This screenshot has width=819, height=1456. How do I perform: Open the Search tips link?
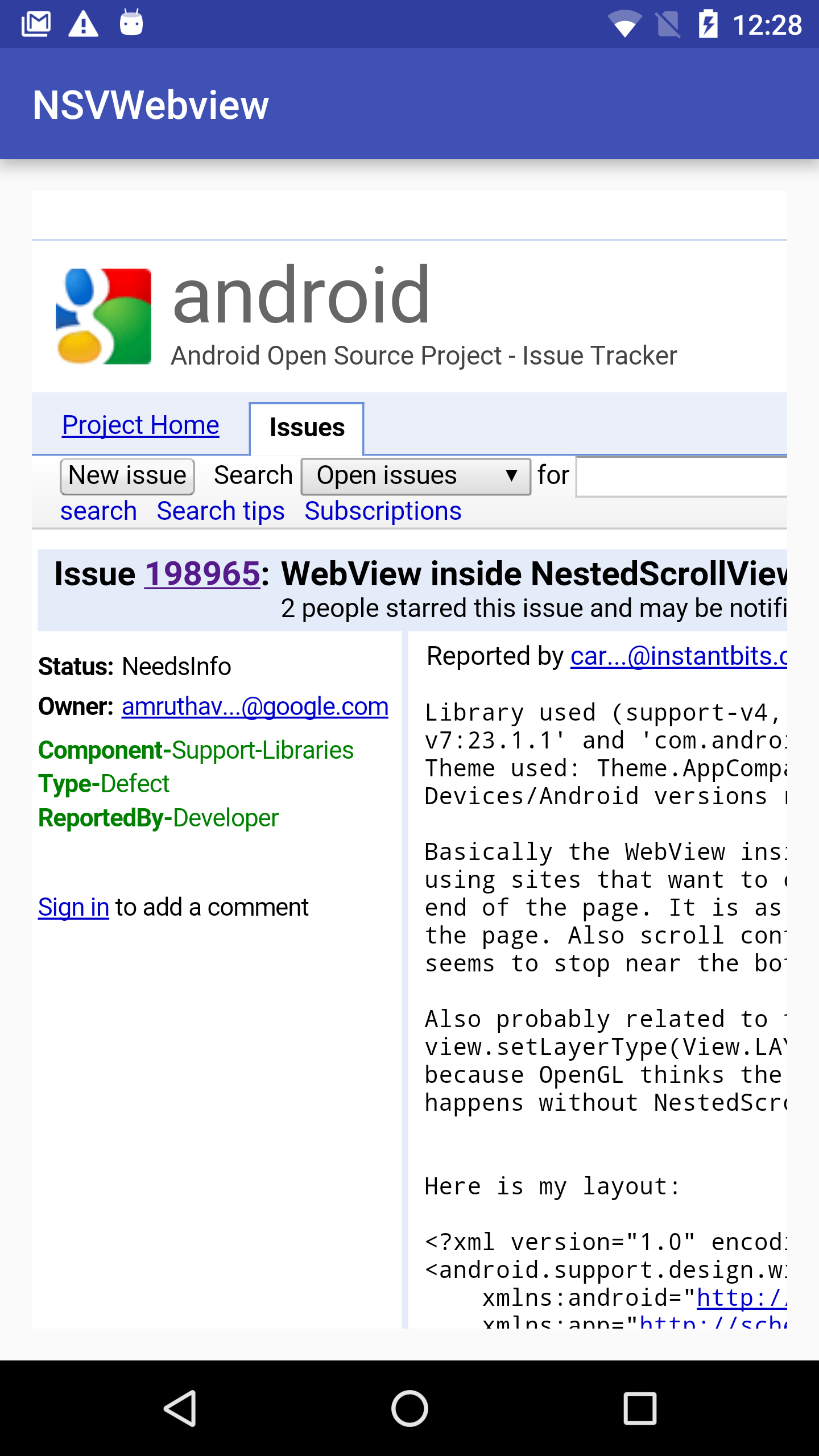coord(221,511)
